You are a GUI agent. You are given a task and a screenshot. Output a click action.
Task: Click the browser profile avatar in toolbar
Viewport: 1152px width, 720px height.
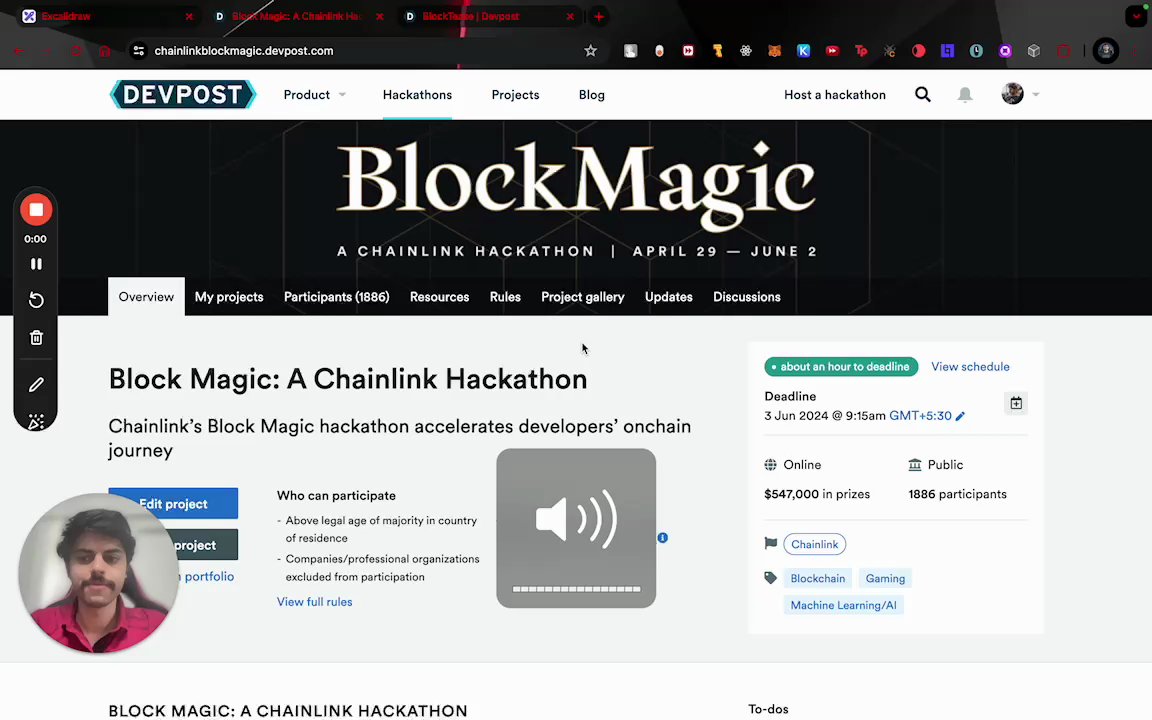click(1106, 51)
